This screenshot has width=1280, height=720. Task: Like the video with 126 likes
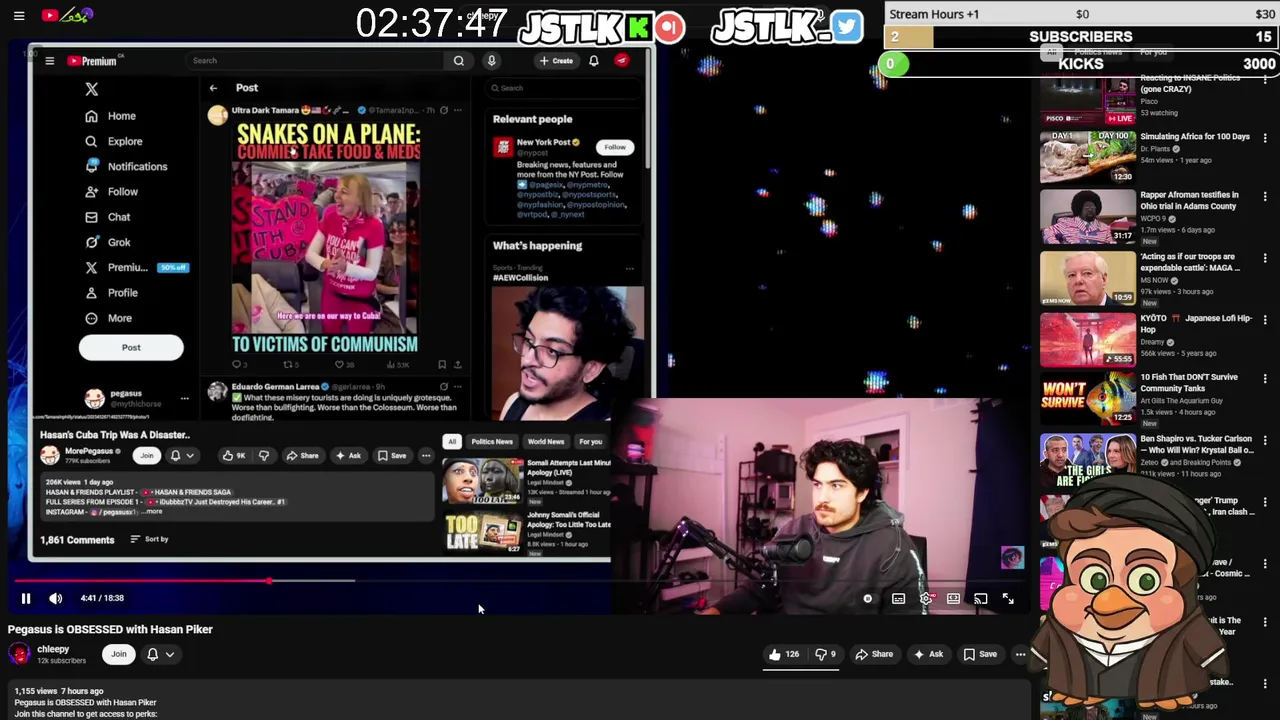[x=783, y=654]
